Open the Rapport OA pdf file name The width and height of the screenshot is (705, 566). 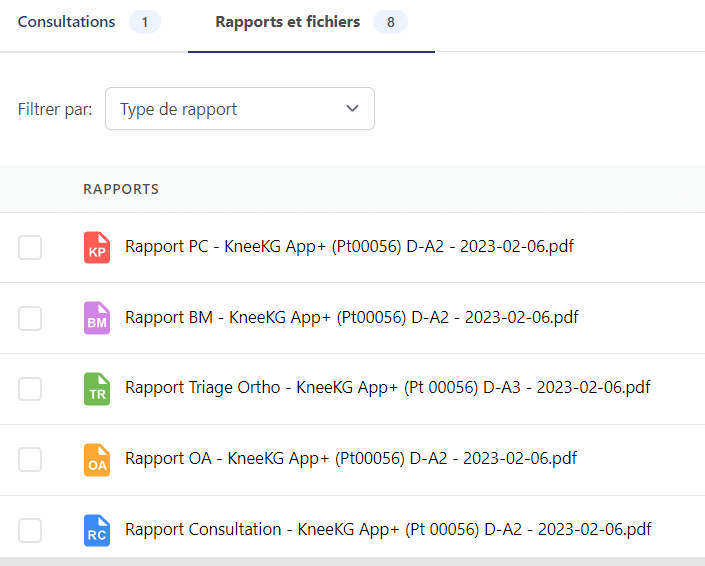(x=351, y=459)
